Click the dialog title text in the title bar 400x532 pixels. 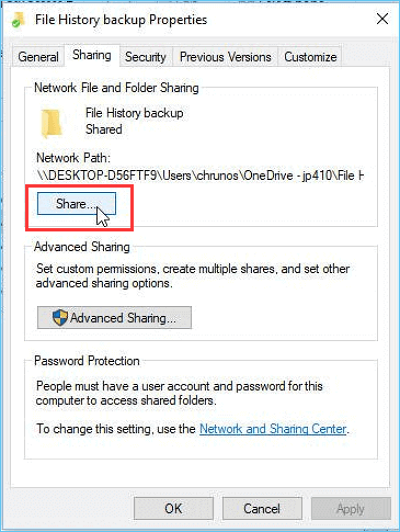click(121, 20)
